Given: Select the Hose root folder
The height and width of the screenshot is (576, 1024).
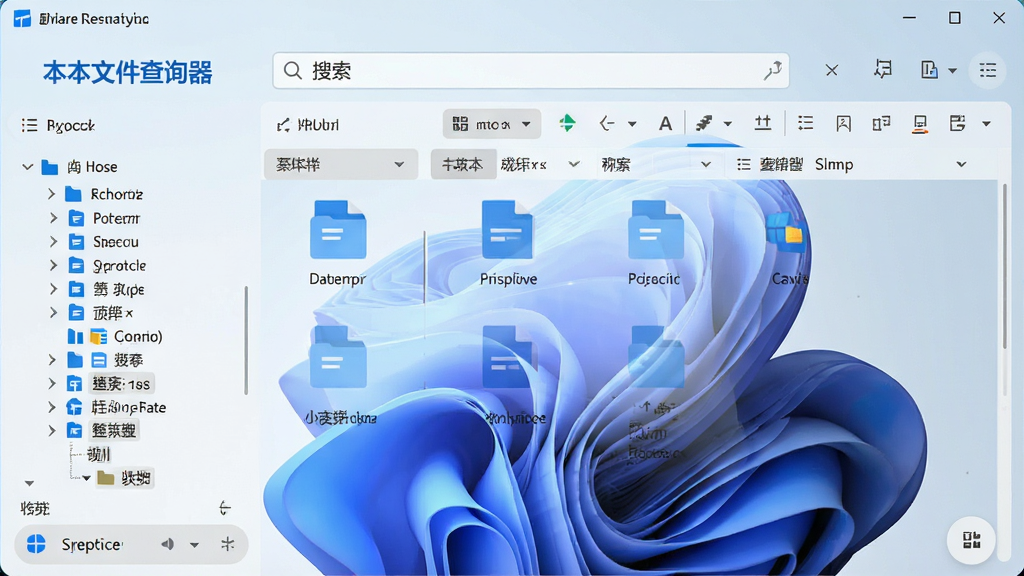Looking at the screenshot, I should point(91,167).
